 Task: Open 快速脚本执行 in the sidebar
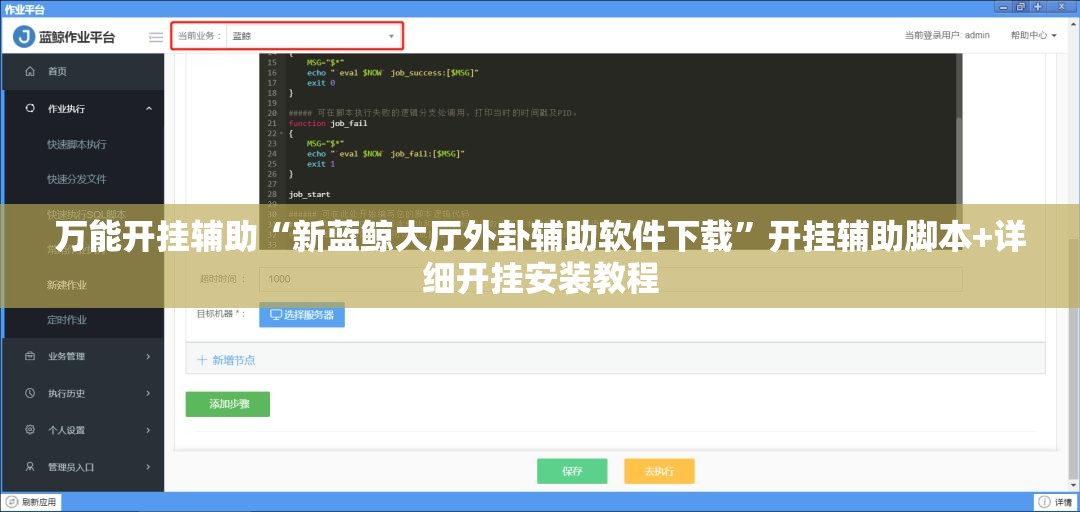(x=77, y=145)
